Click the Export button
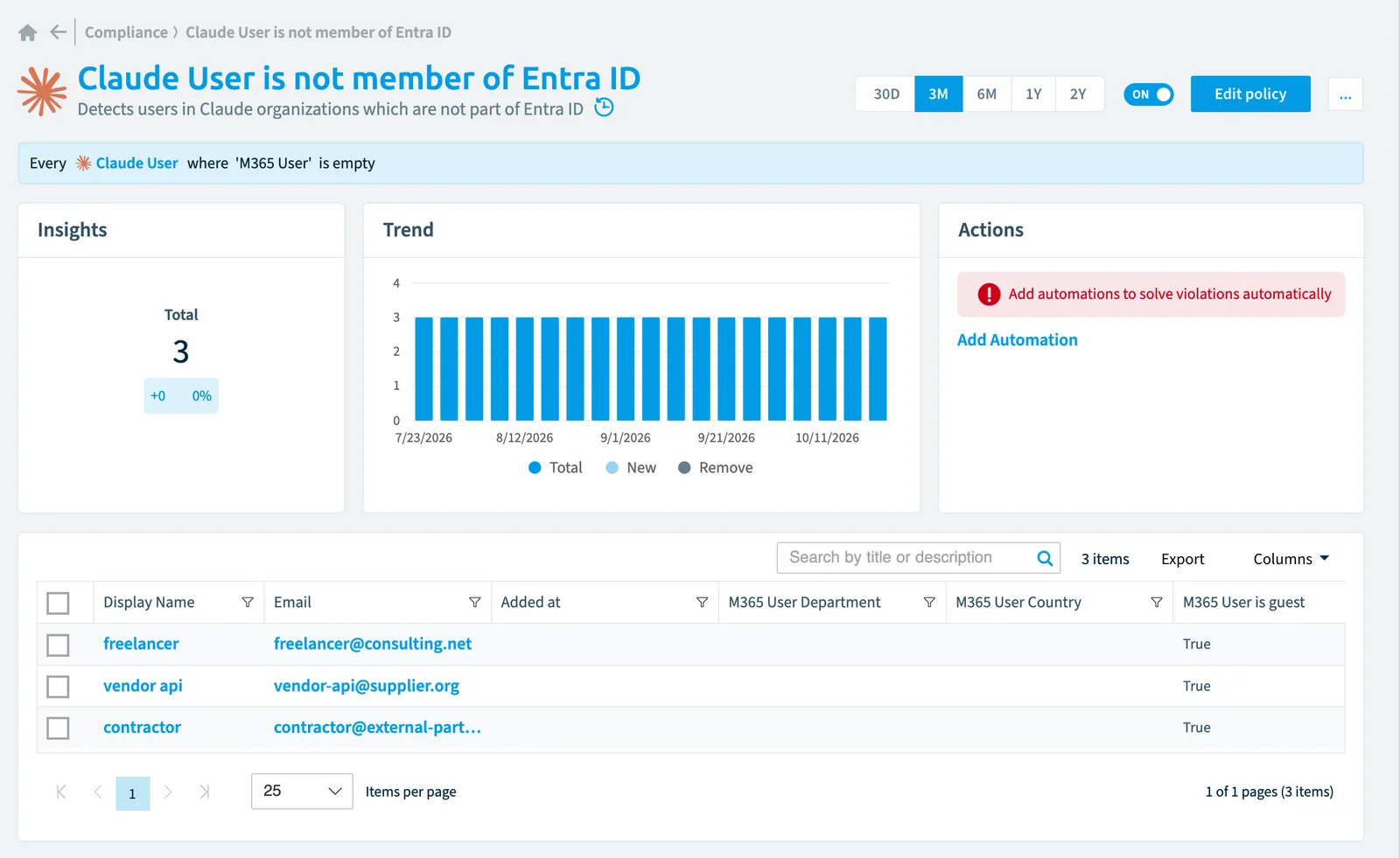Image resolution: width=1400 pixels, height=858 pixels. (1183, 559)
